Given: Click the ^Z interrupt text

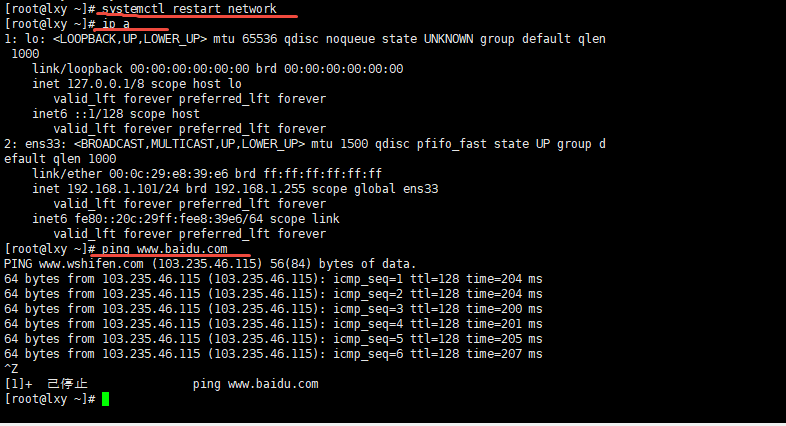Looking at the screenshot, I should [11, 369].
